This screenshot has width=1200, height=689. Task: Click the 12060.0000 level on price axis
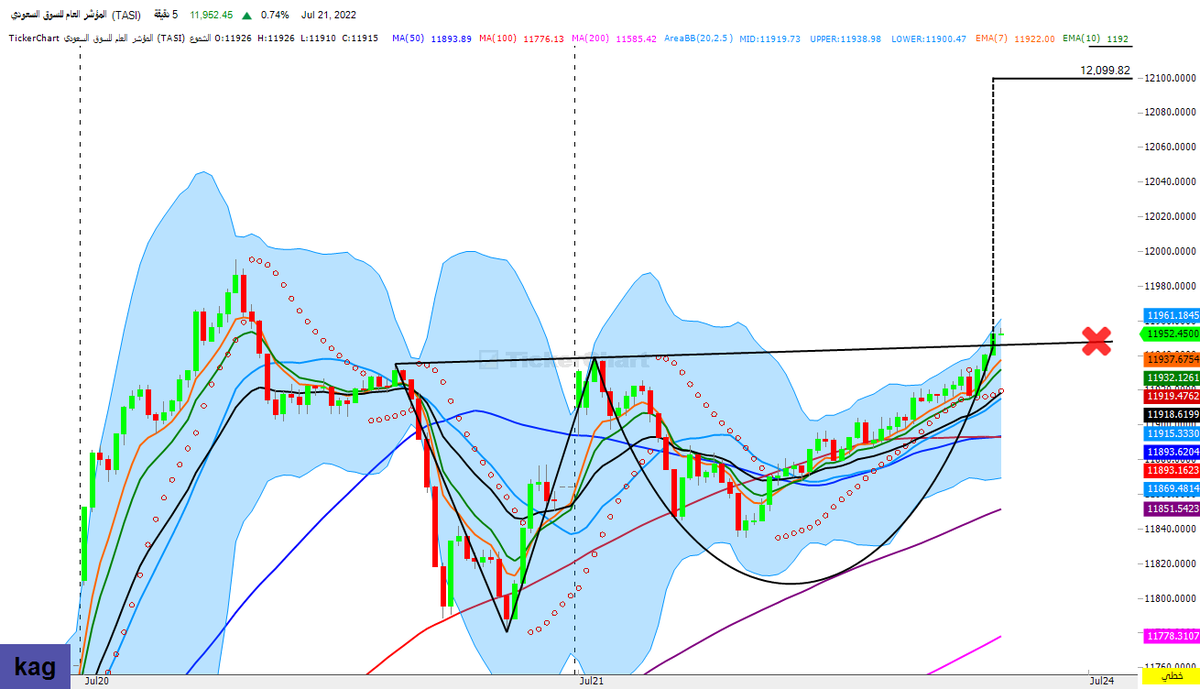point(1170,147)
